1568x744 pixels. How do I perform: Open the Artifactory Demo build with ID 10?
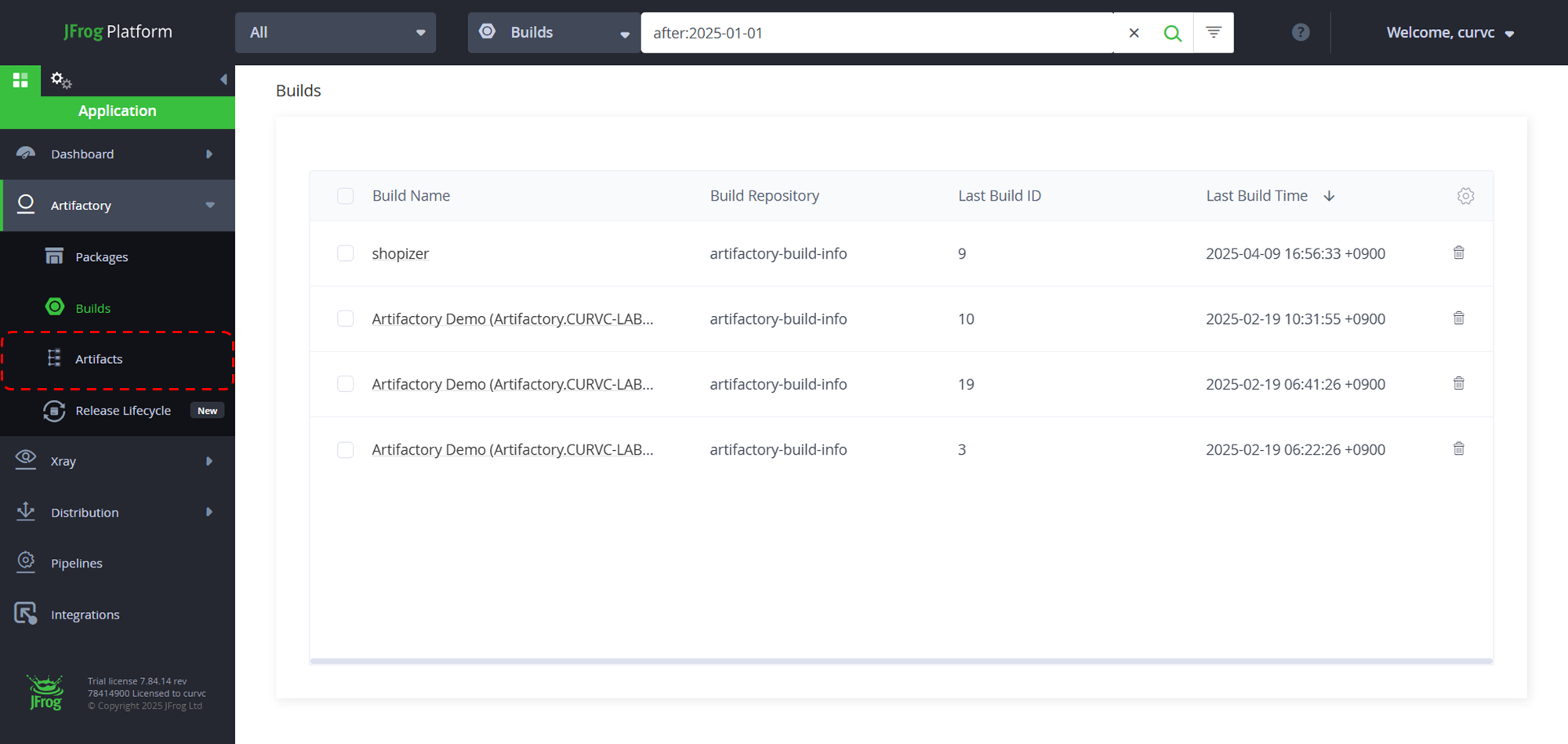tap(512, 319)
